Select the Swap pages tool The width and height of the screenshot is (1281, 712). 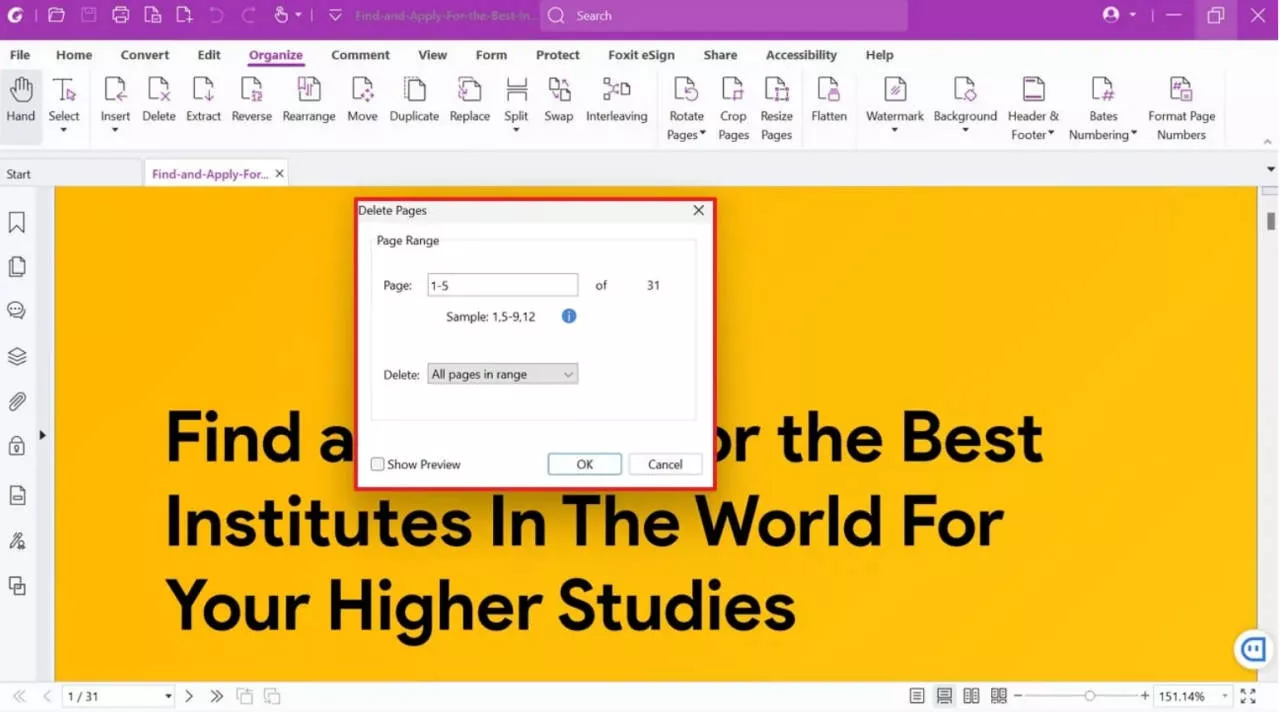pos(558,100)
